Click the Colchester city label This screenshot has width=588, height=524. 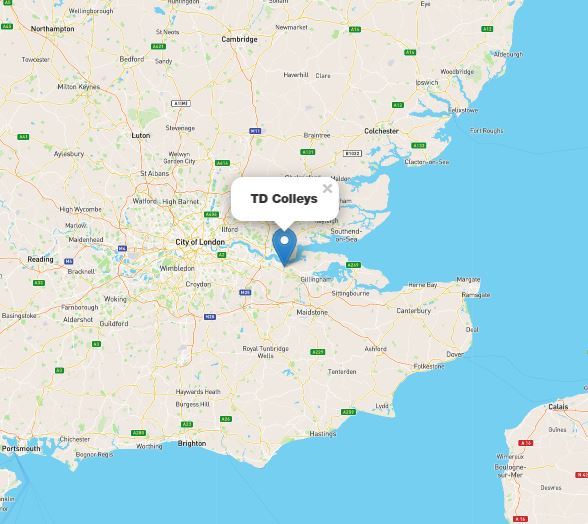point(381,131)
